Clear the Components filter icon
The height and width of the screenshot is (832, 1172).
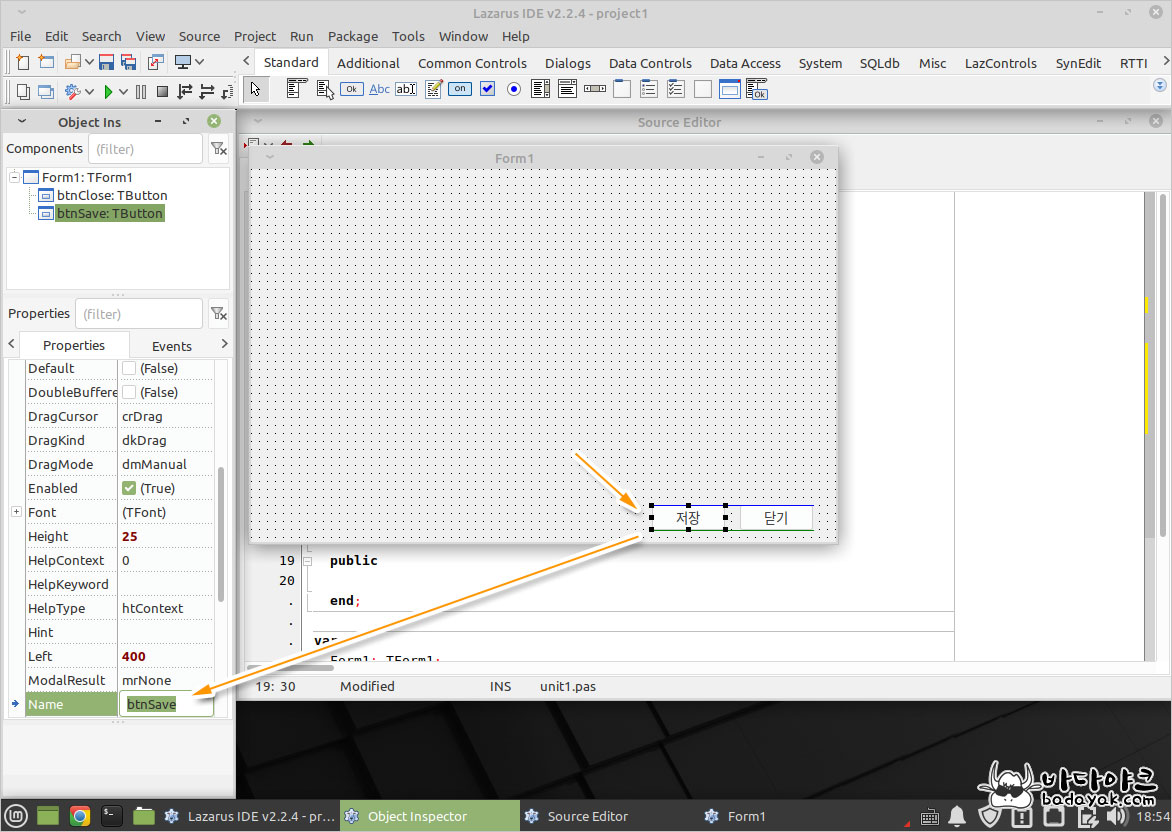pyautogui.click(x=218, y=149)
